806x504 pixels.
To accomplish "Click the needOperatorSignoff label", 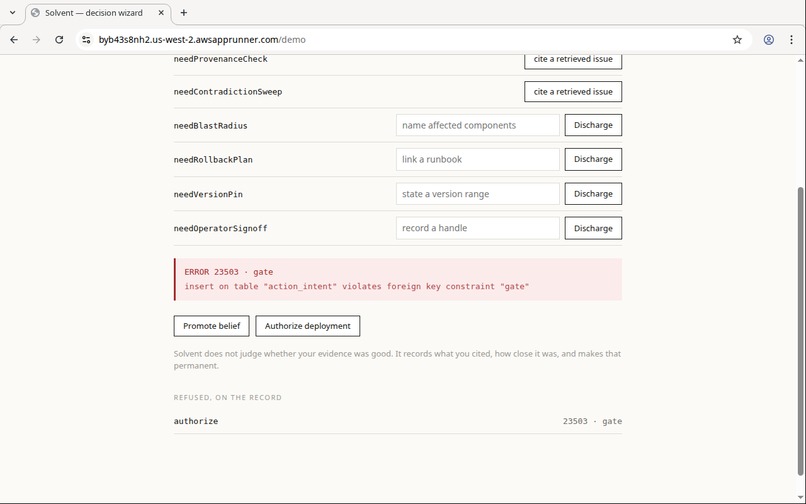I will tap(221, 228).
